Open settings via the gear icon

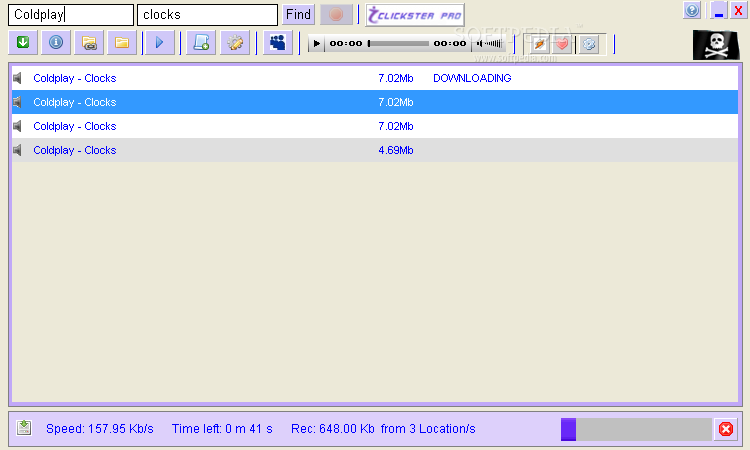click(235, 43)
